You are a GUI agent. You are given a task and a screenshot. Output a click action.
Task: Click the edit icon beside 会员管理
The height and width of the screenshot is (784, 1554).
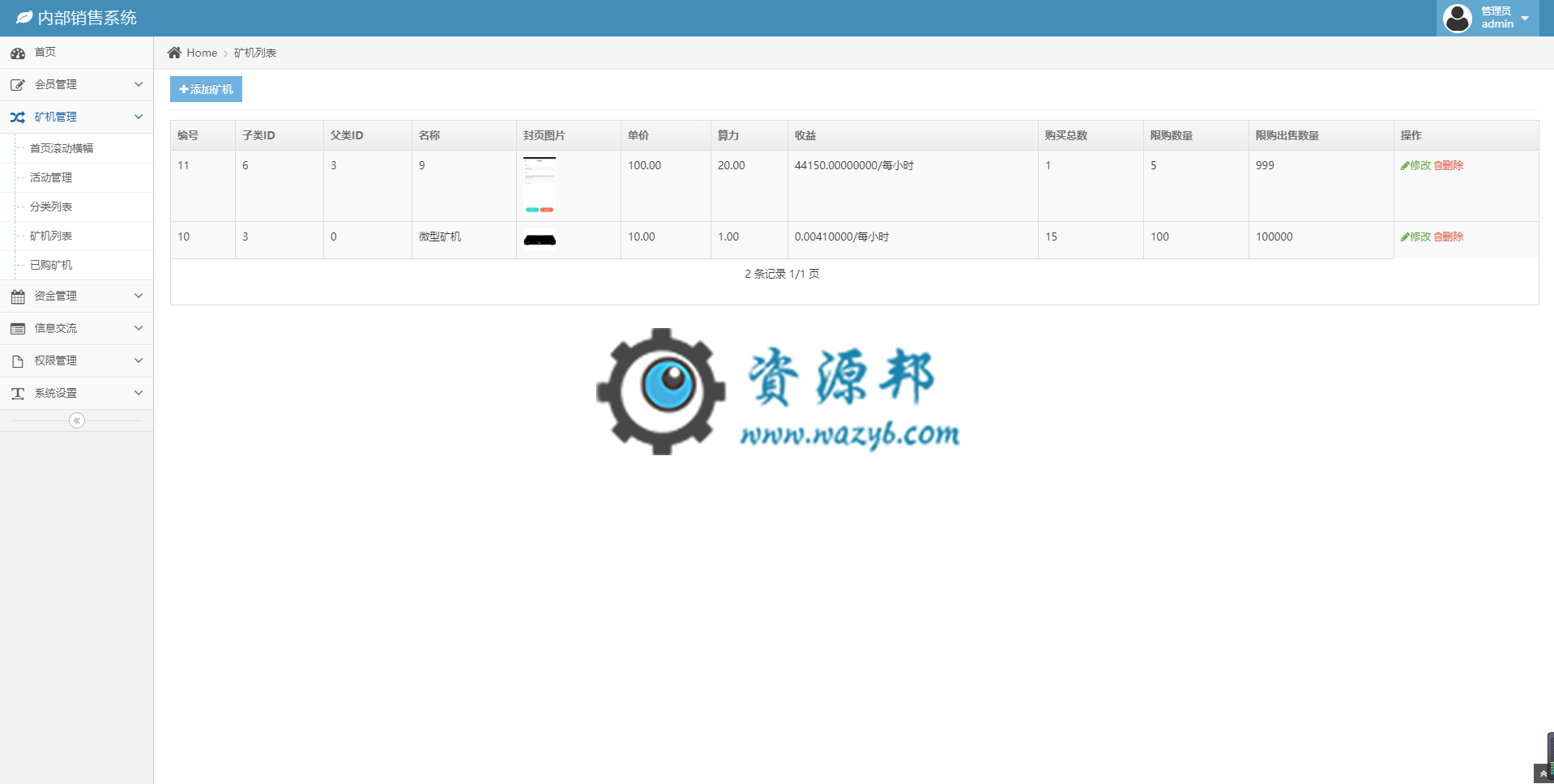coord(18,85)
